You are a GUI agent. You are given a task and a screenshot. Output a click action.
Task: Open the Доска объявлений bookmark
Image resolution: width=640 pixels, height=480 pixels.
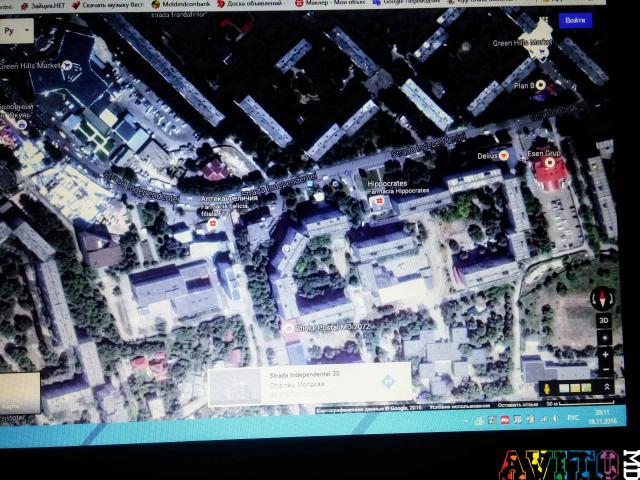[x=249, y=4]
